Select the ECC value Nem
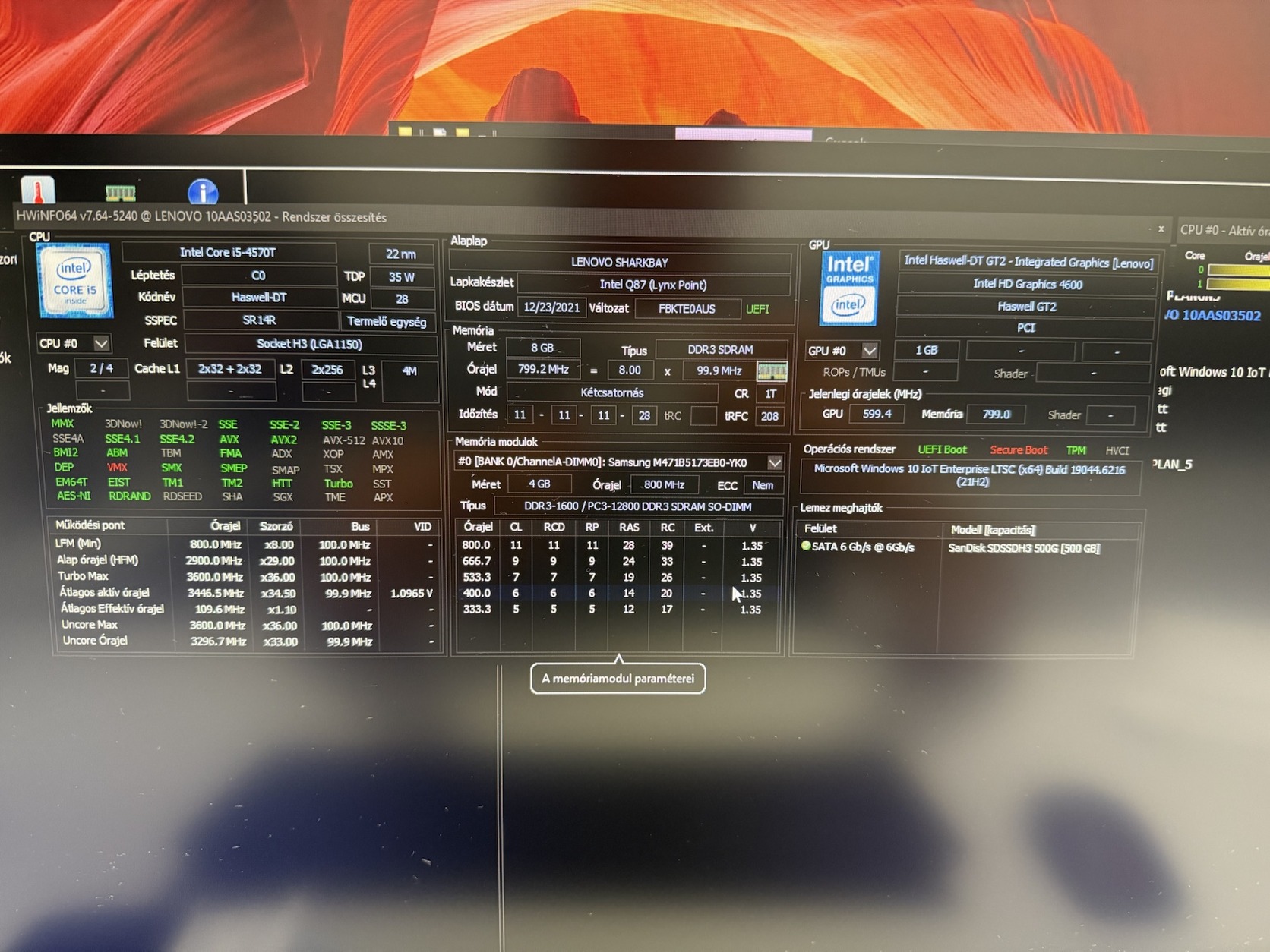This screenshot has height=952, width=1270. [763, 485]
